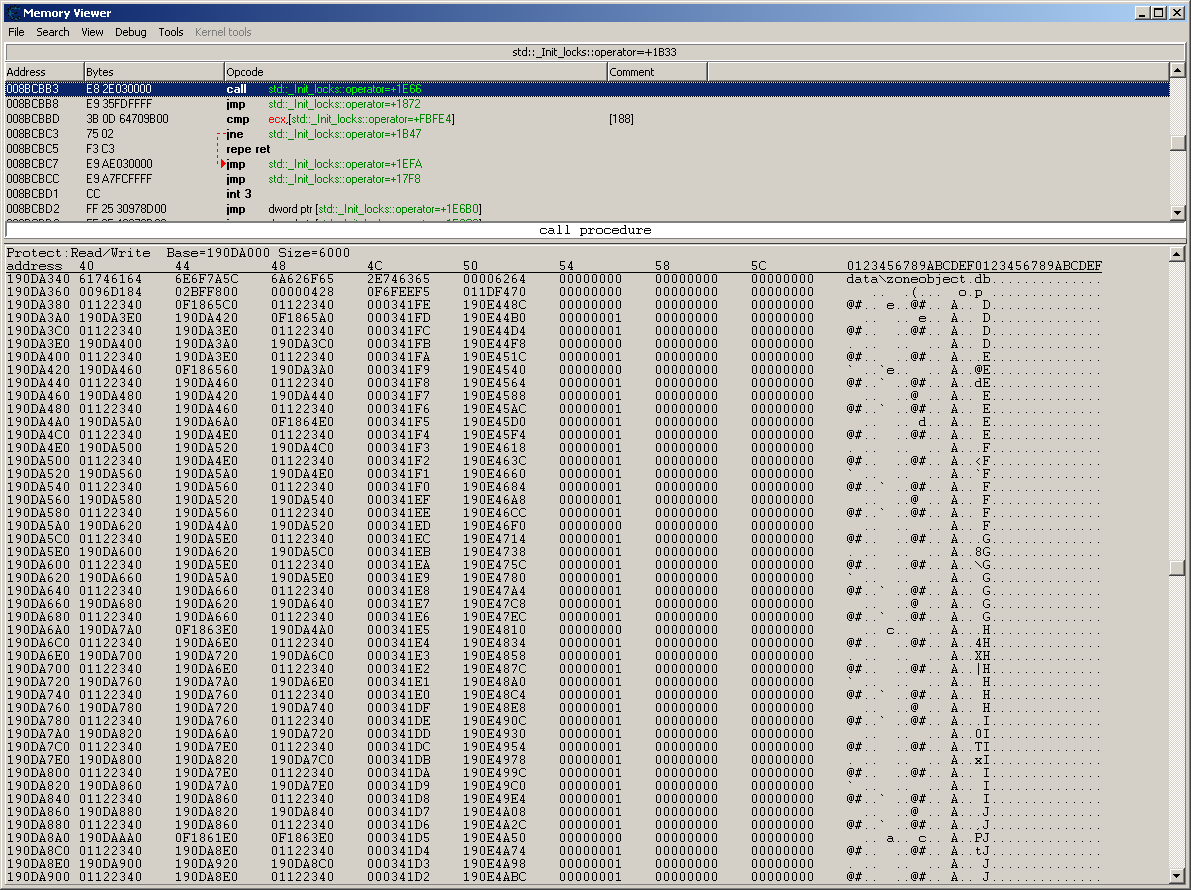Open the Kernel tools menu
Screen dimensions: 1191x890
coord(223,32)
